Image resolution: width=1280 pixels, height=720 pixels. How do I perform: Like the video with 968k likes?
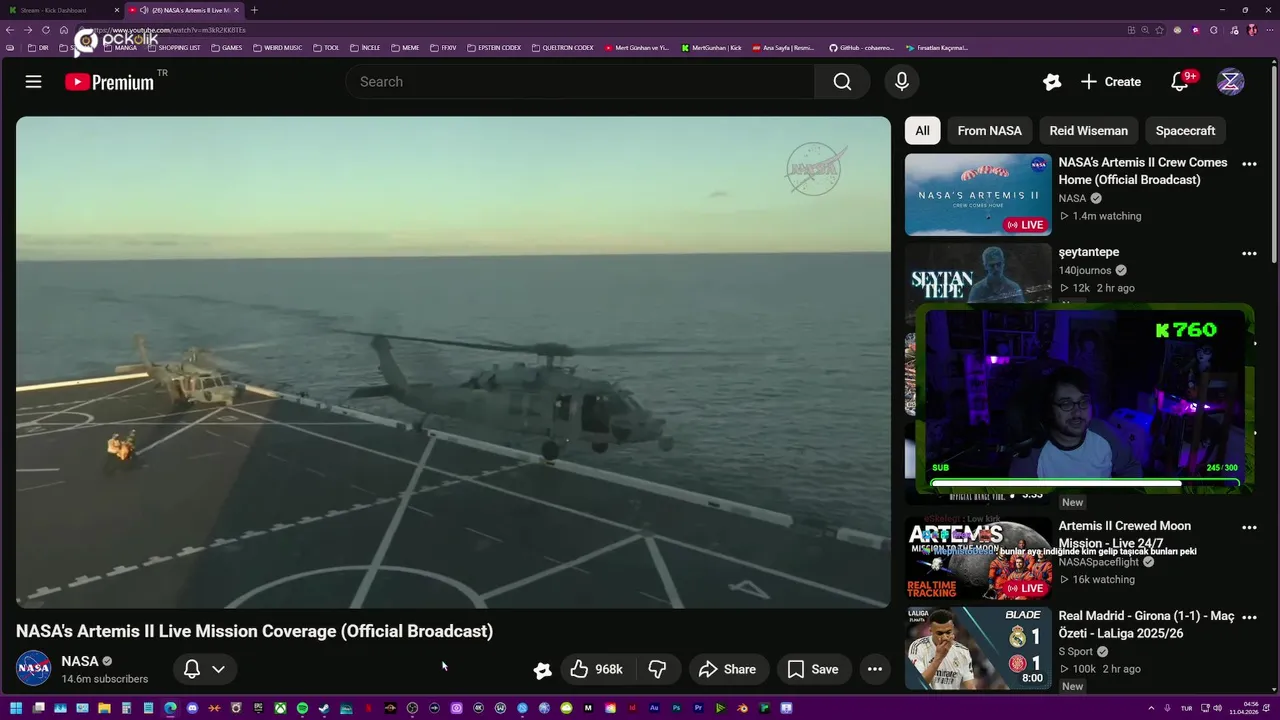click(x=596, y=669)
